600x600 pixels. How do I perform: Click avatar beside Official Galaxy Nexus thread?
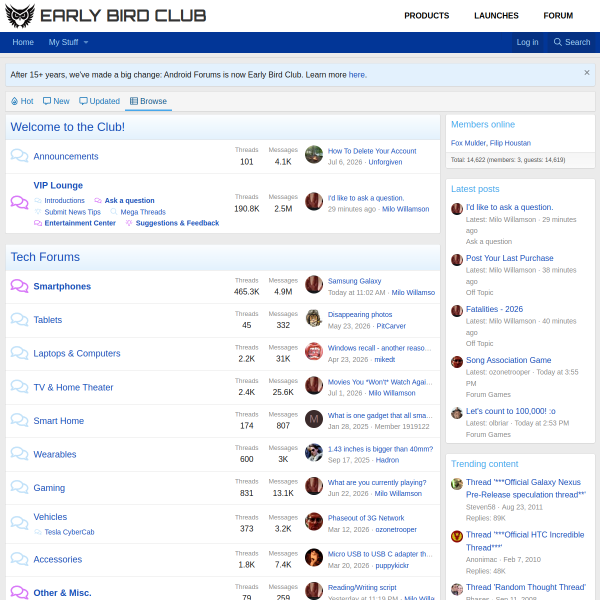[457, 484]
